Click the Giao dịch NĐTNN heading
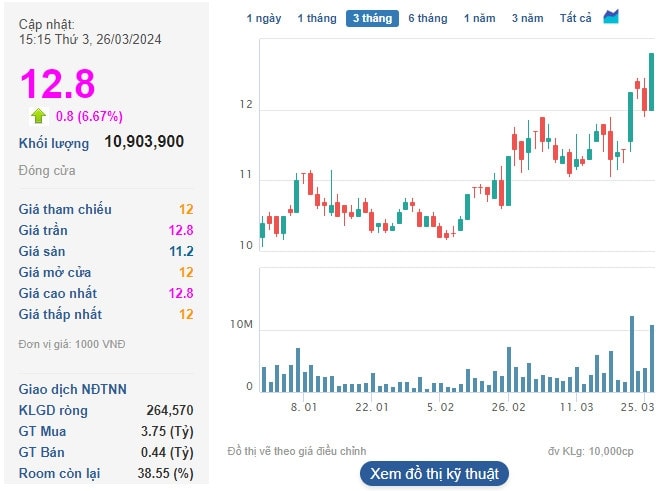 [72, 389]
